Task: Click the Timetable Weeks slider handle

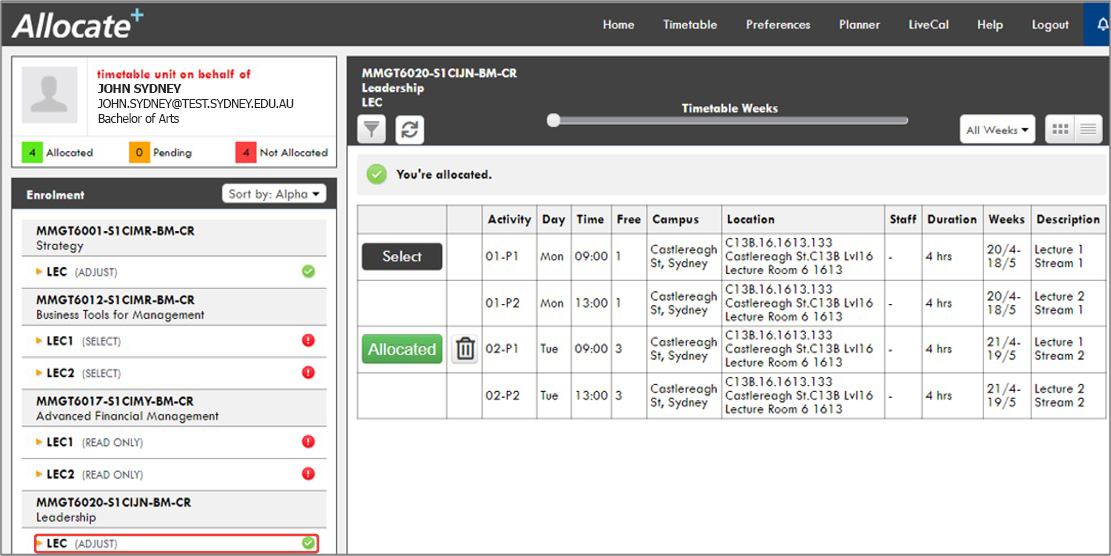Action: click(553, 121)
